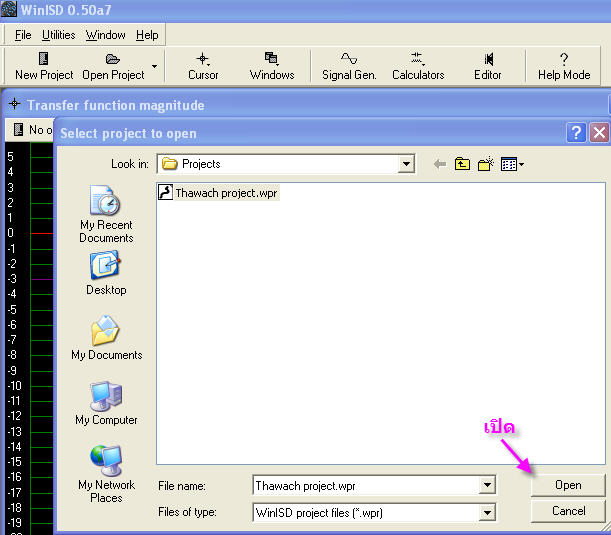Expand the File name dropdown arrow

click(487, 485)
